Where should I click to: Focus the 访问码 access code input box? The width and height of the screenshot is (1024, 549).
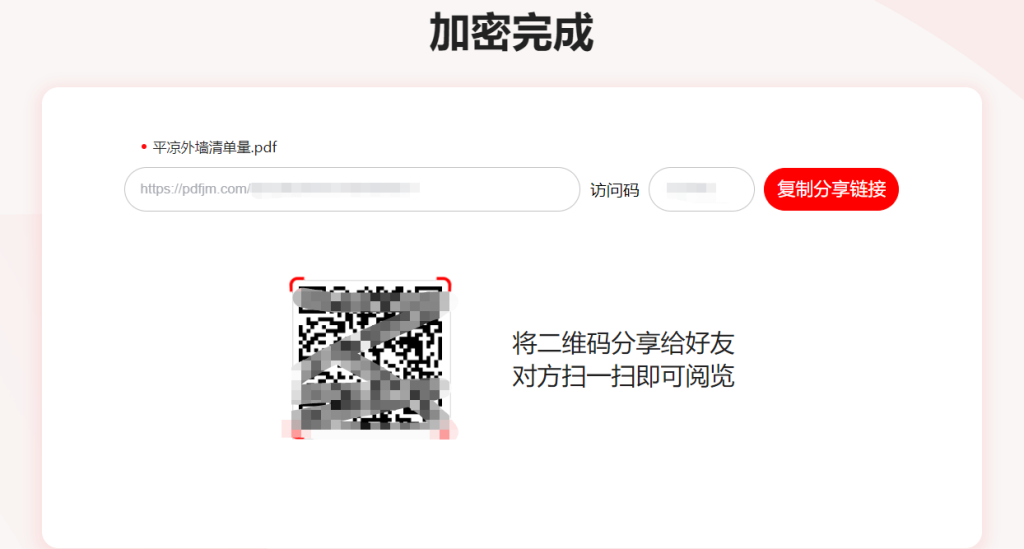[x=701, y=189]
